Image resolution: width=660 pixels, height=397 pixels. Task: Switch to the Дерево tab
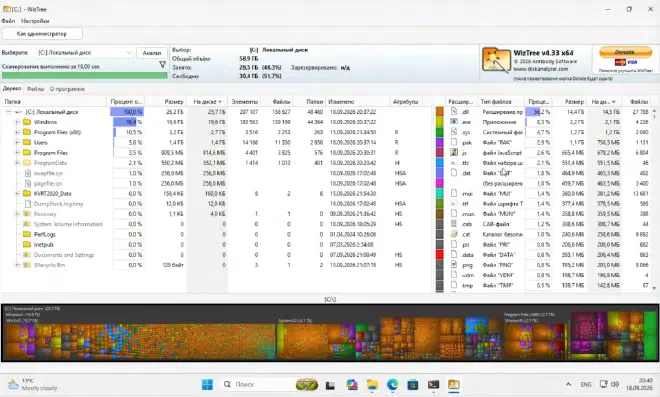[x=12, y=89]
